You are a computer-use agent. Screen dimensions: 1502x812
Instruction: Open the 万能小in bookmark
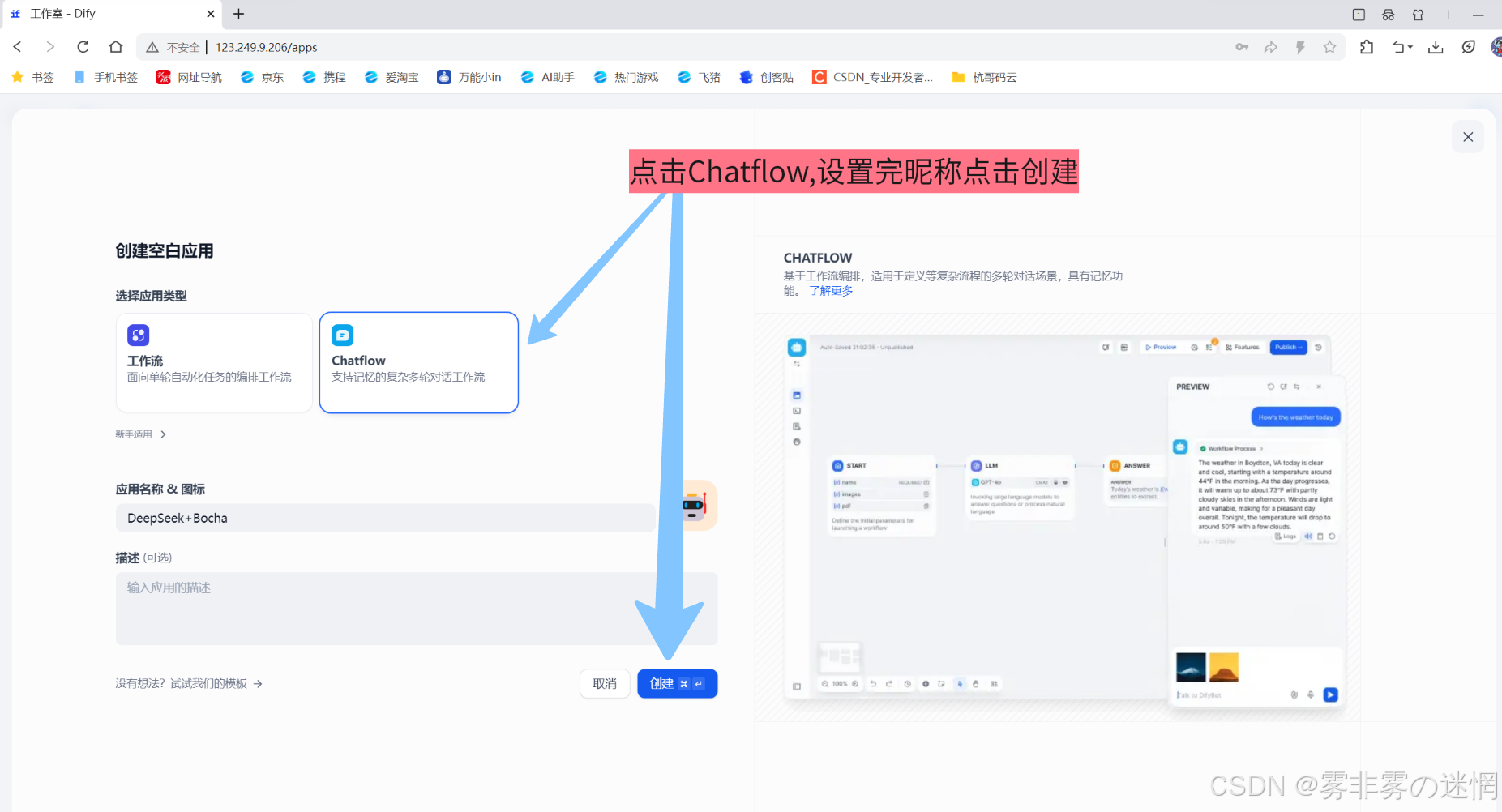pos(469,77)
